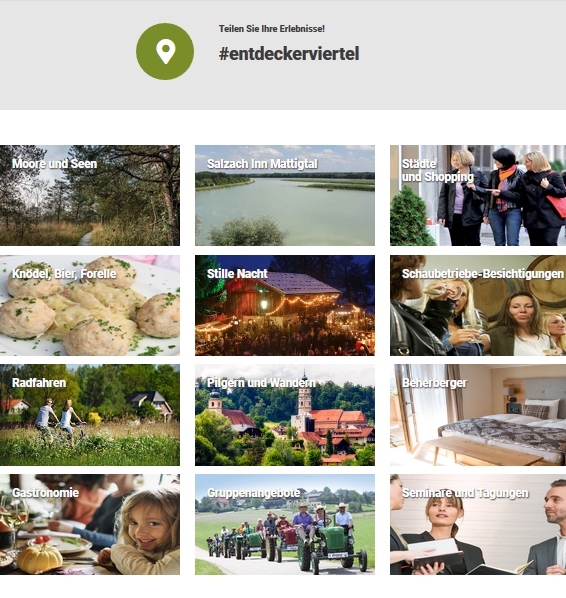Click the Knödel, Bier, Forelle tile

point(90,305)
